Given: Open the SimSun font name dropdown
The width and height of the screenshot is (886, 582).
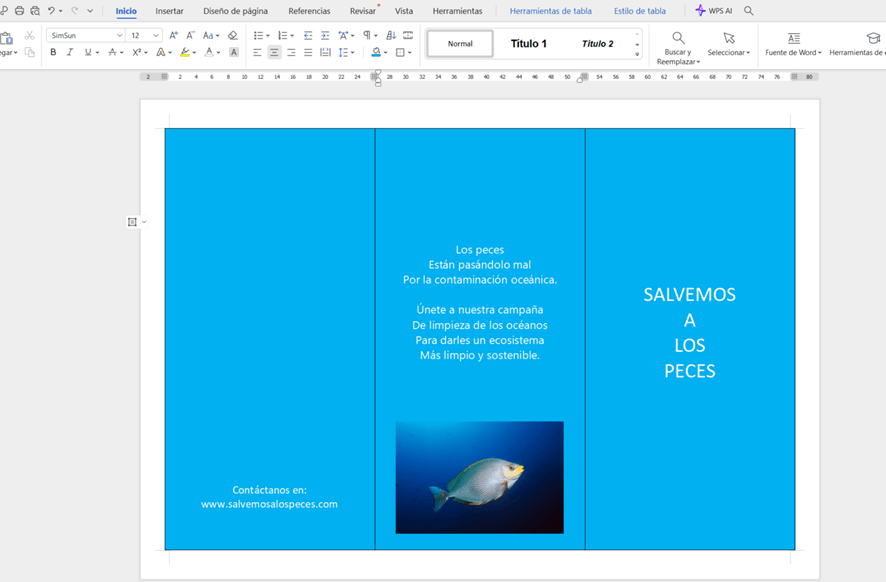Looking at the screenshot, I should [x=120, y=35].
